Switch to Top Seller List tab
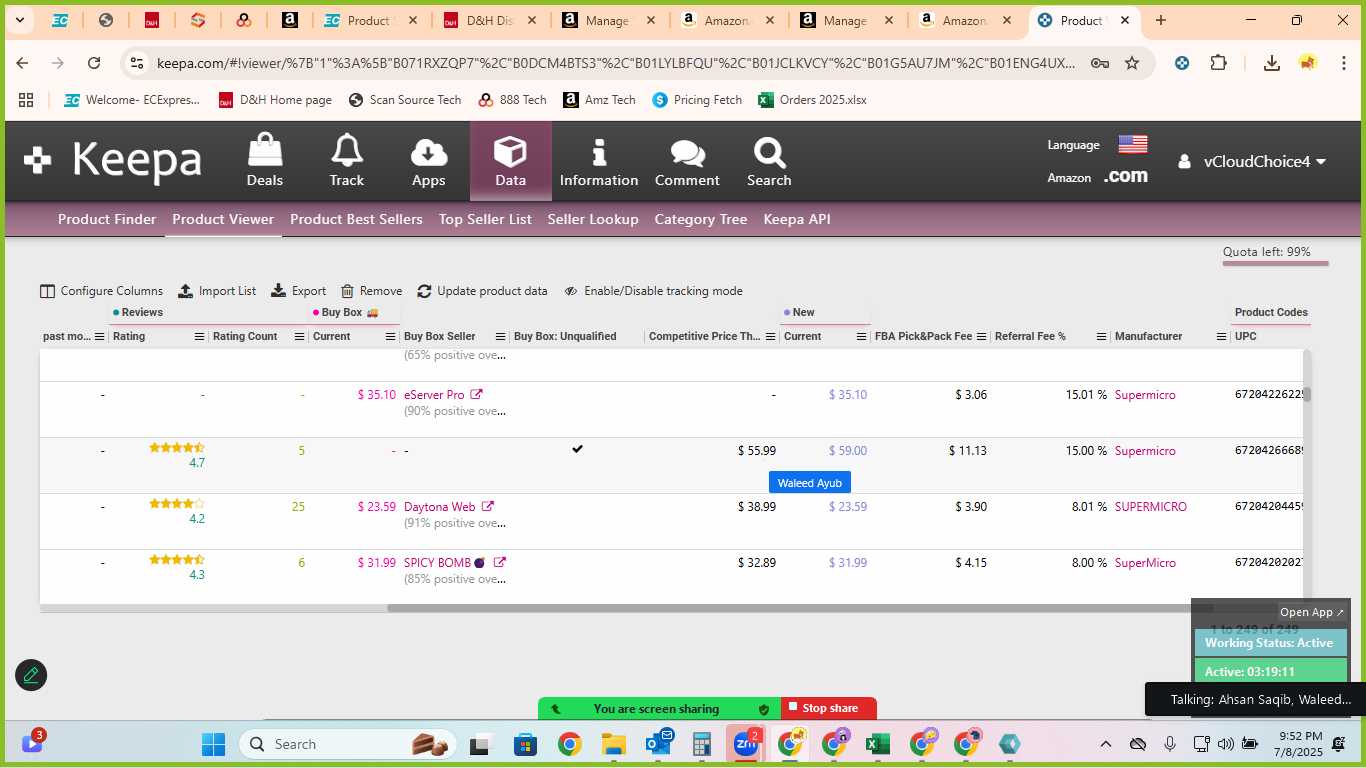The height and width of the screenshot is (768, 1366). click(485, 219)
